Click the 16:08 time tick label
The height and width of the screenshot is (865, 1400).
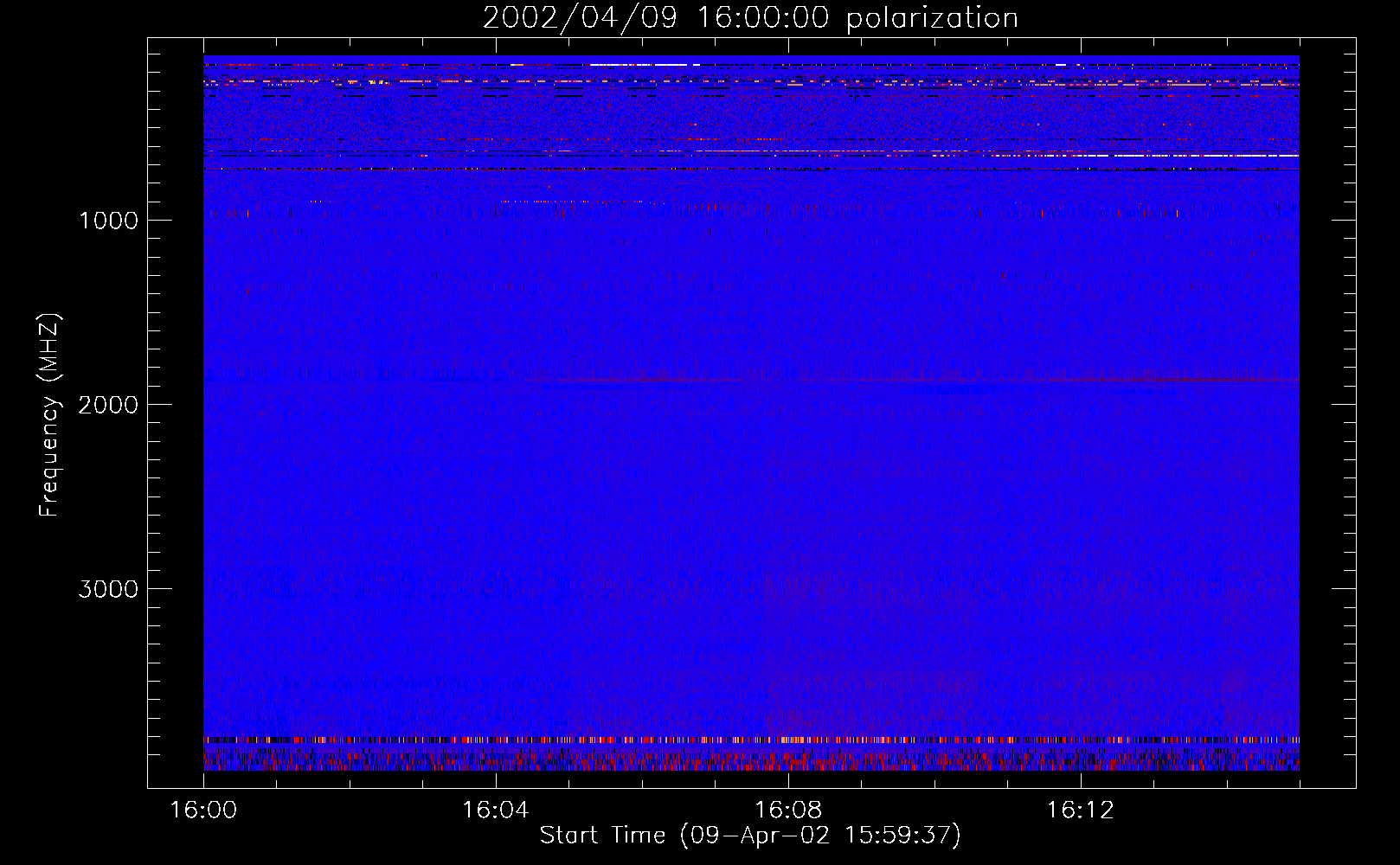(x=788, y=811)
